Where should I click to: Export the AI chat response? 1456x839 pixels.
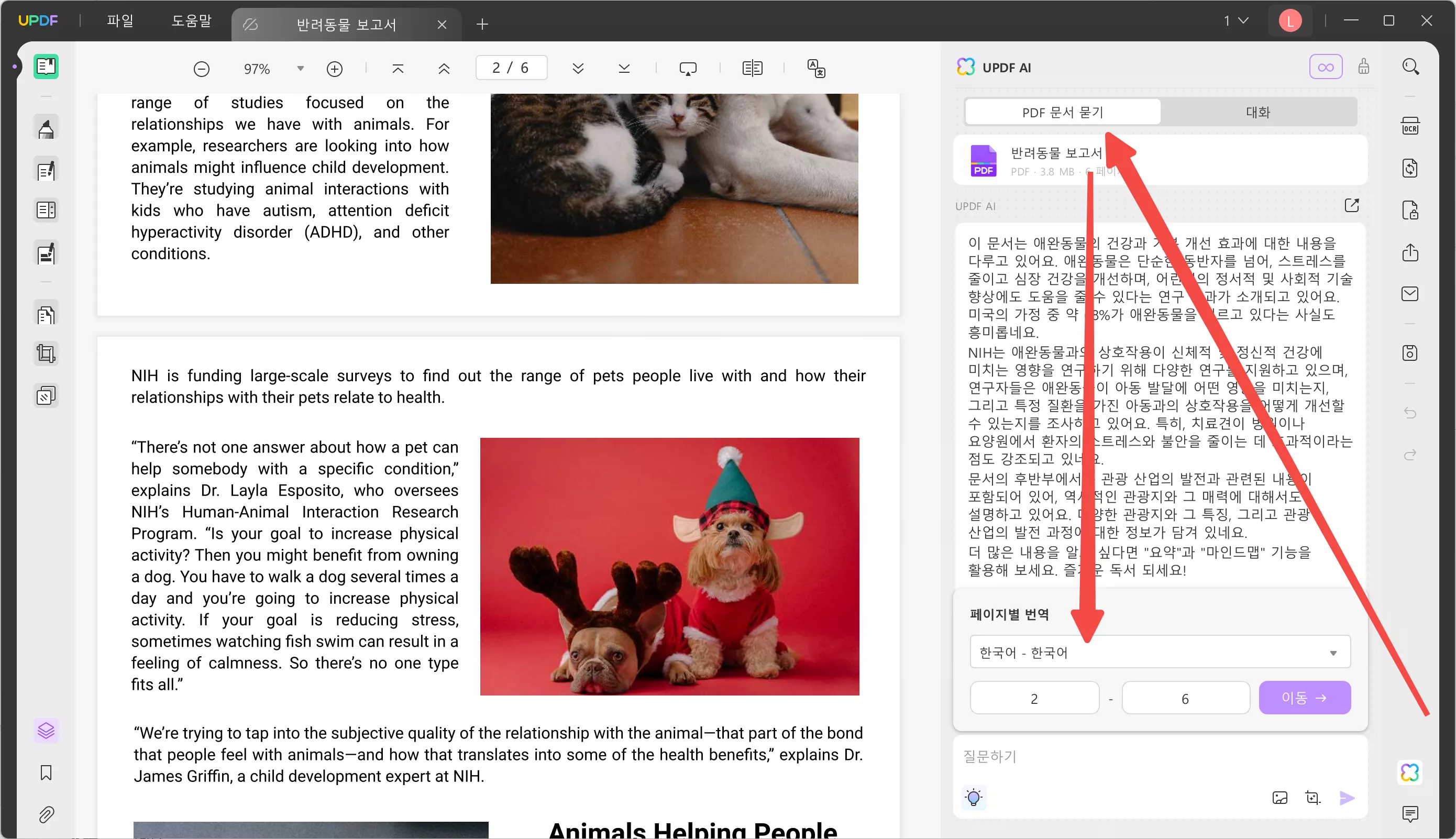1352,205
